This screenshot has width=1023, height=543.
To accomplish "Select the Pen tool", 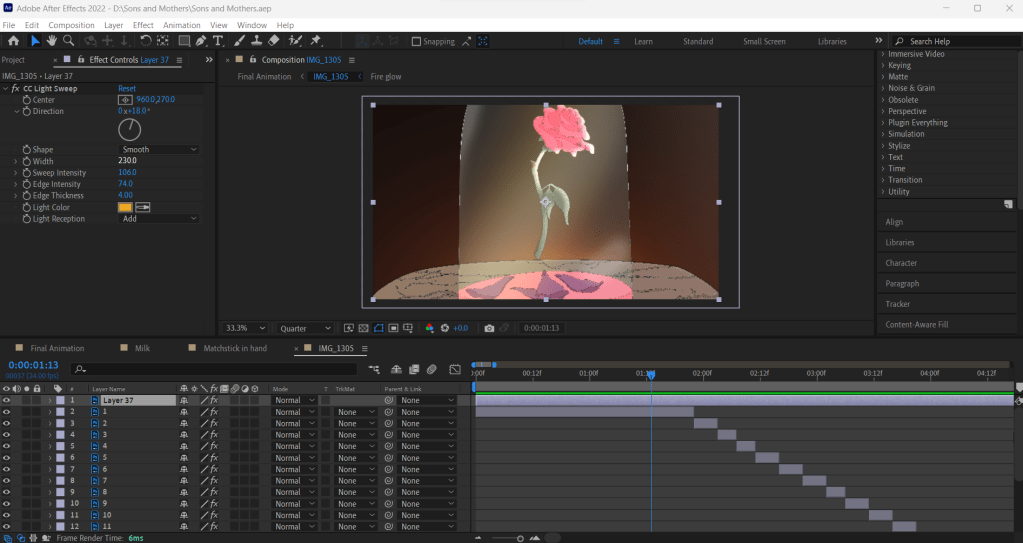I will click(x=201, y=41).
